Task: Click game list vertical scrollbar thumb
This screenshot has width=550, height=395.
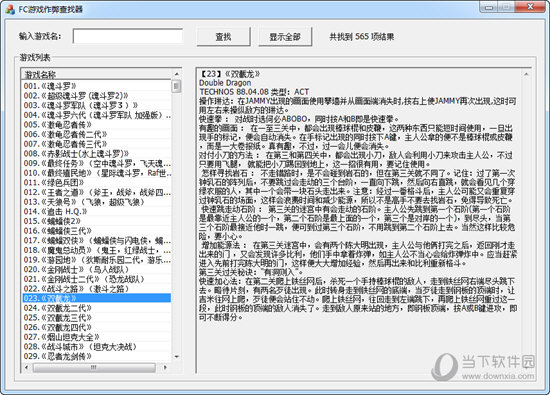Action: [176, 86]
